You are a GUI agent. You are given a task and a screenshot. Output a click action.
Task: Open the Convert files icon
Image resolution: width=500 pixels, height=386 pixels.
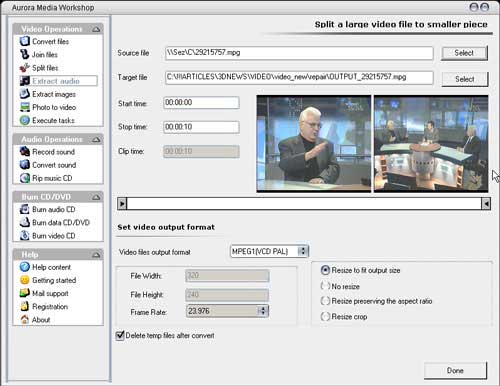point(24,41)
